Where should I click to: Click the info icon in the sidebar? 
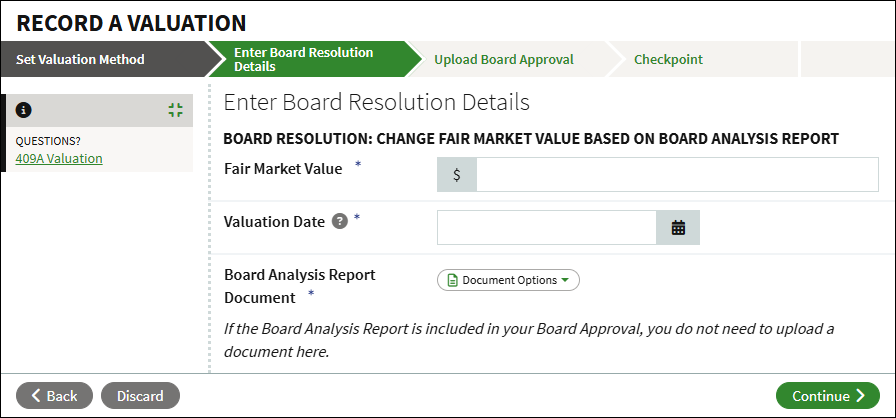click(23, 110)
